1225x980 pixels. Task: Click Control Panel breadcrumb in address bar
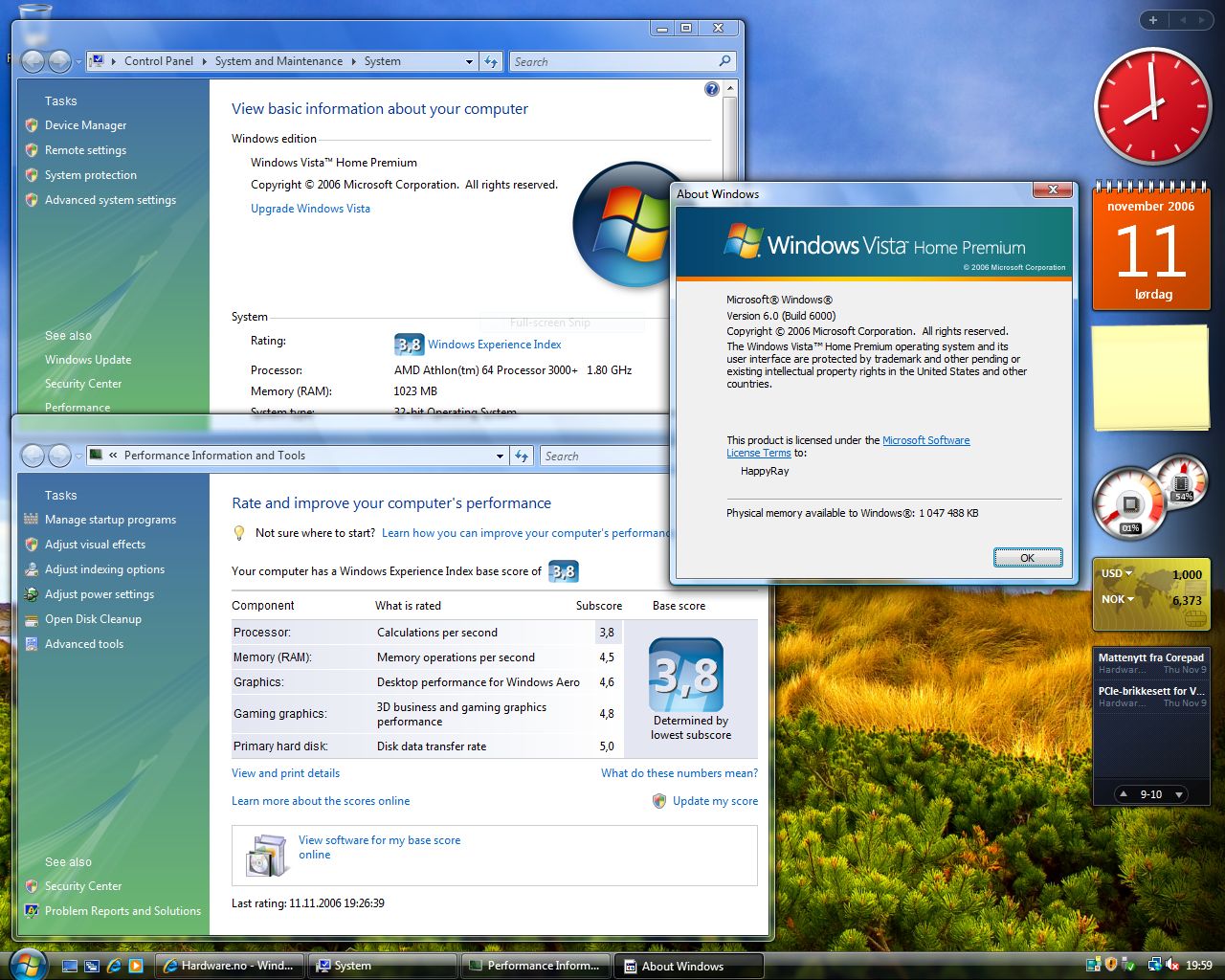[x=159, y=61]
